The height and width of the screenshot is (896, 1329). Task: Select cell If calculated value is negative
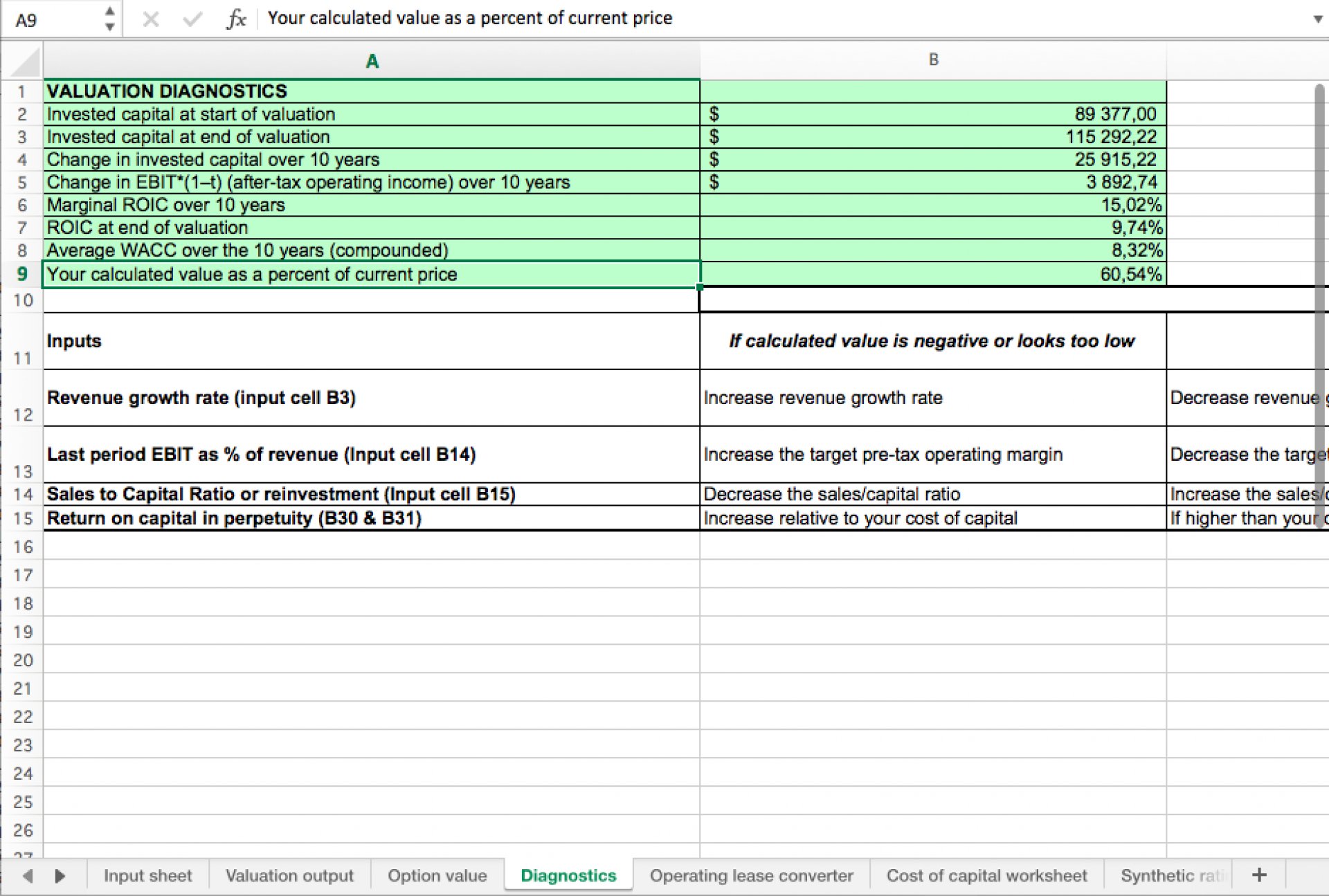tap(933, 341)
